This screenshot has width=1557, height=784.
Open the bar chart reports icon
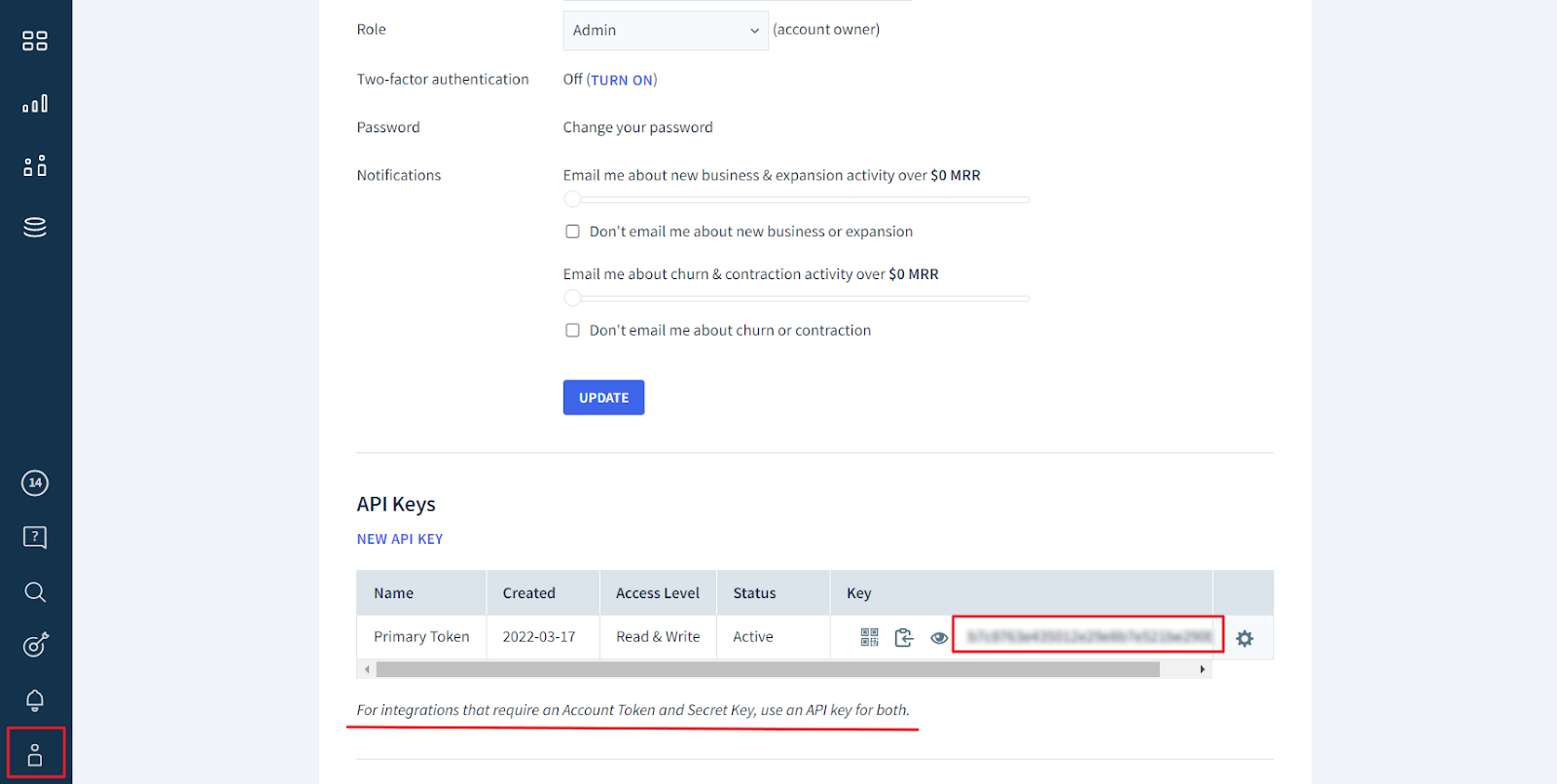pyautogui.click(x=35, y=104)
